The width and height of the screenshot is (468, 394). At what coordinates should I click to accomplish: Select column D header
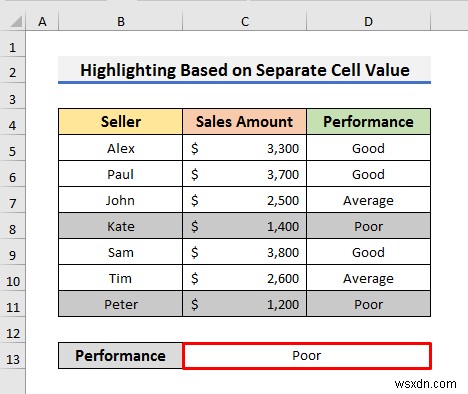click(368, 22)
